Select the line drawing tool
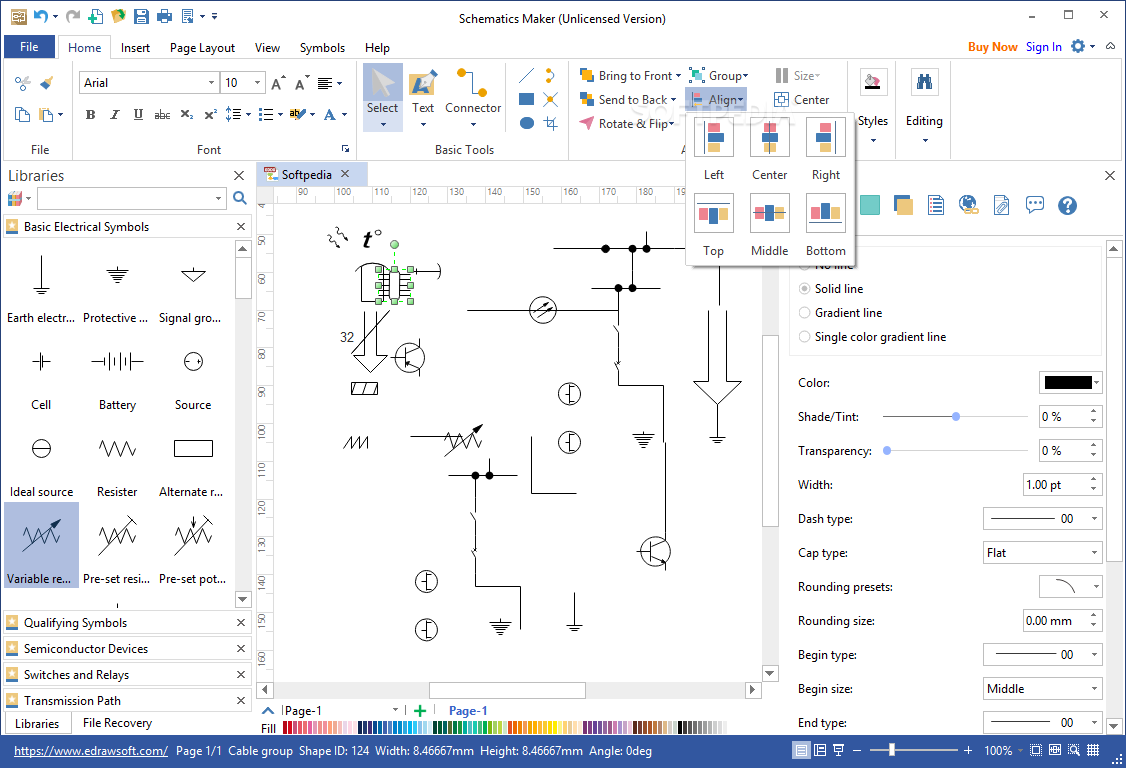Viewport: 1126px width, 768px height. tap(526, 75)
